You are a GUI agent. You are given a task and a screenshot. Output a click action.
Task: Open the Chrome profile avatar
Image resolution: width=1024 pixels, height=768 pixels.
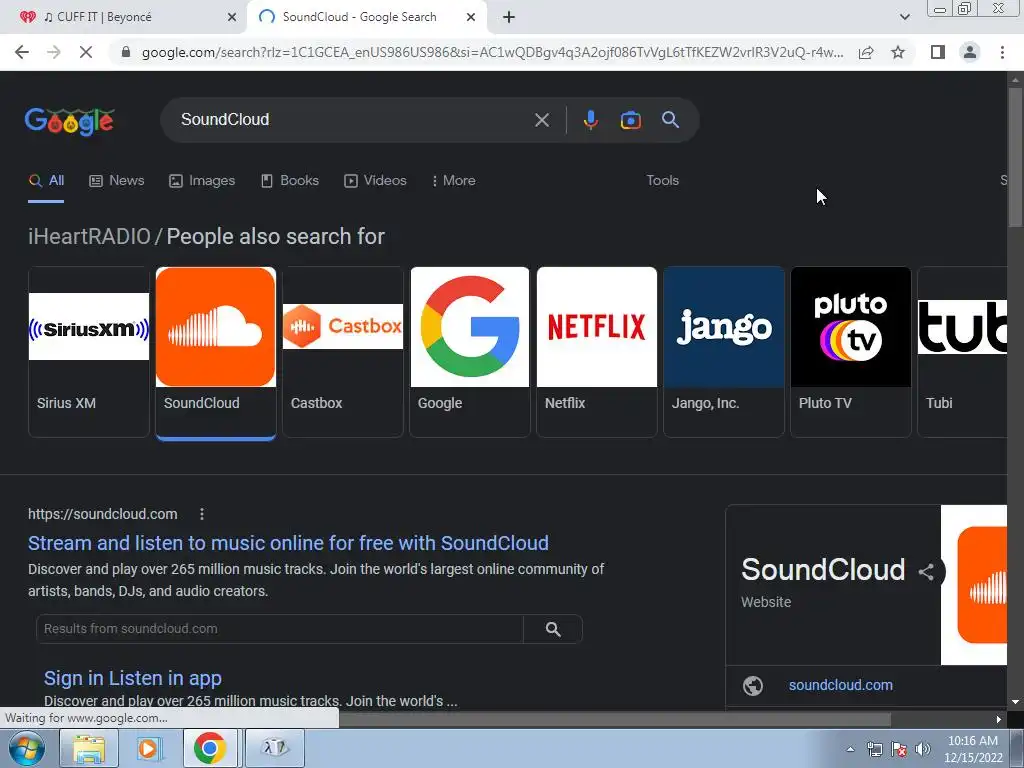[x=970, y=52]
